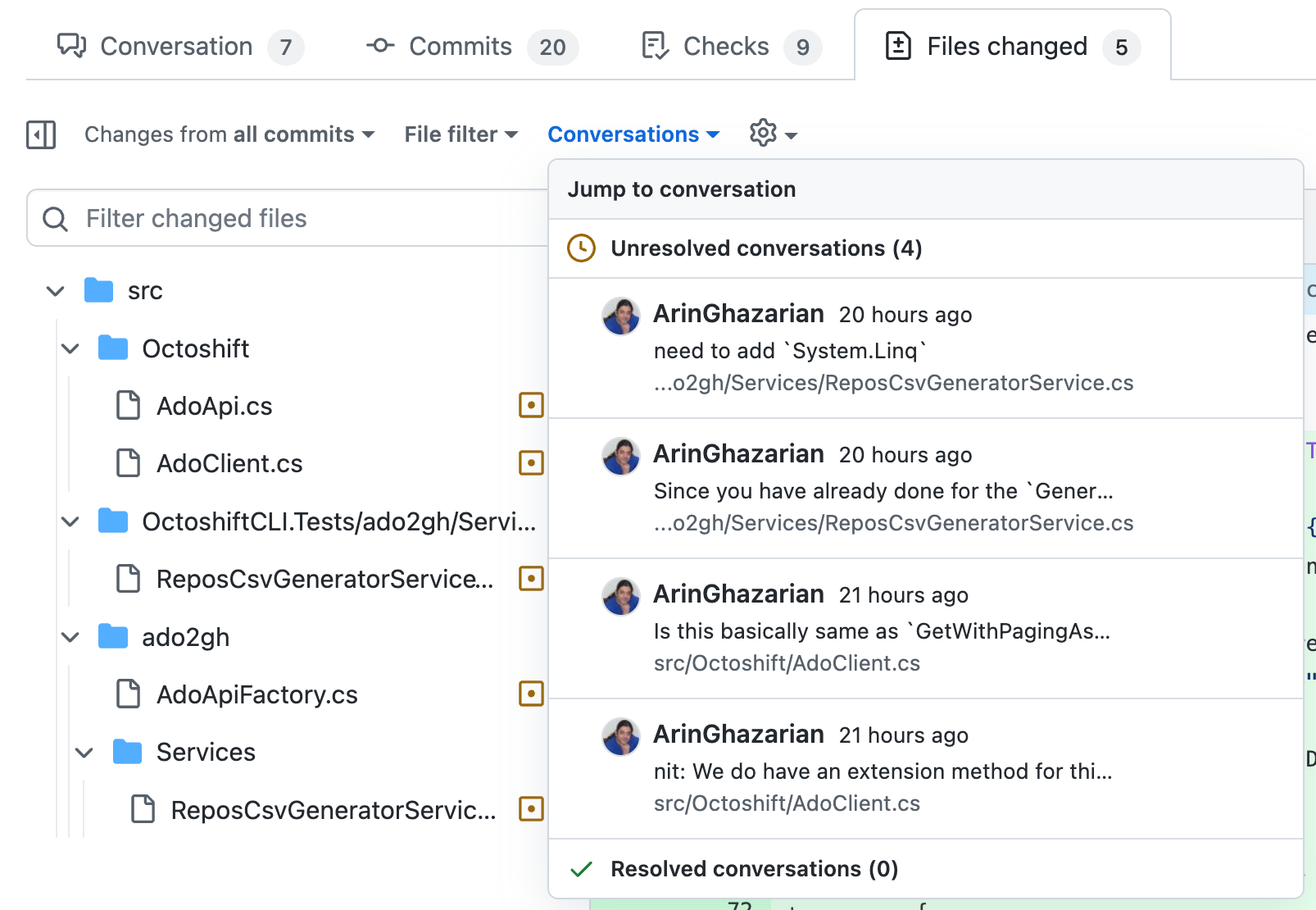Image resolution: width=1316 pixels, height=910 pixels.
Task: Click the green checkmark beside Resolved conversations
Action: (583, 868)
